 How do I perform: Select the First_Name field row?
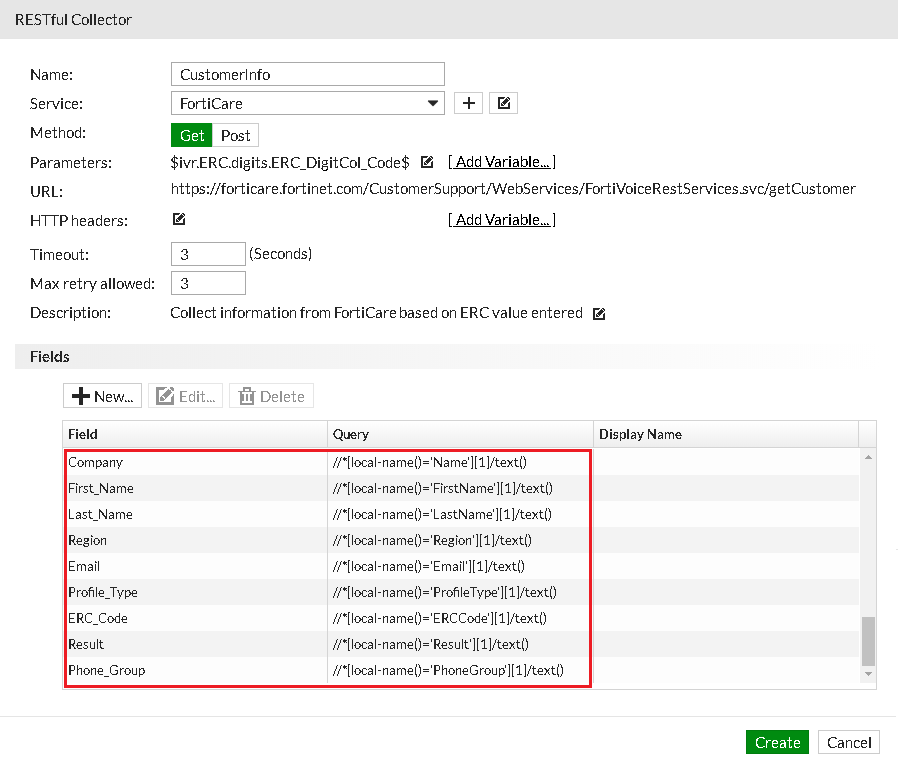(460, 488)
